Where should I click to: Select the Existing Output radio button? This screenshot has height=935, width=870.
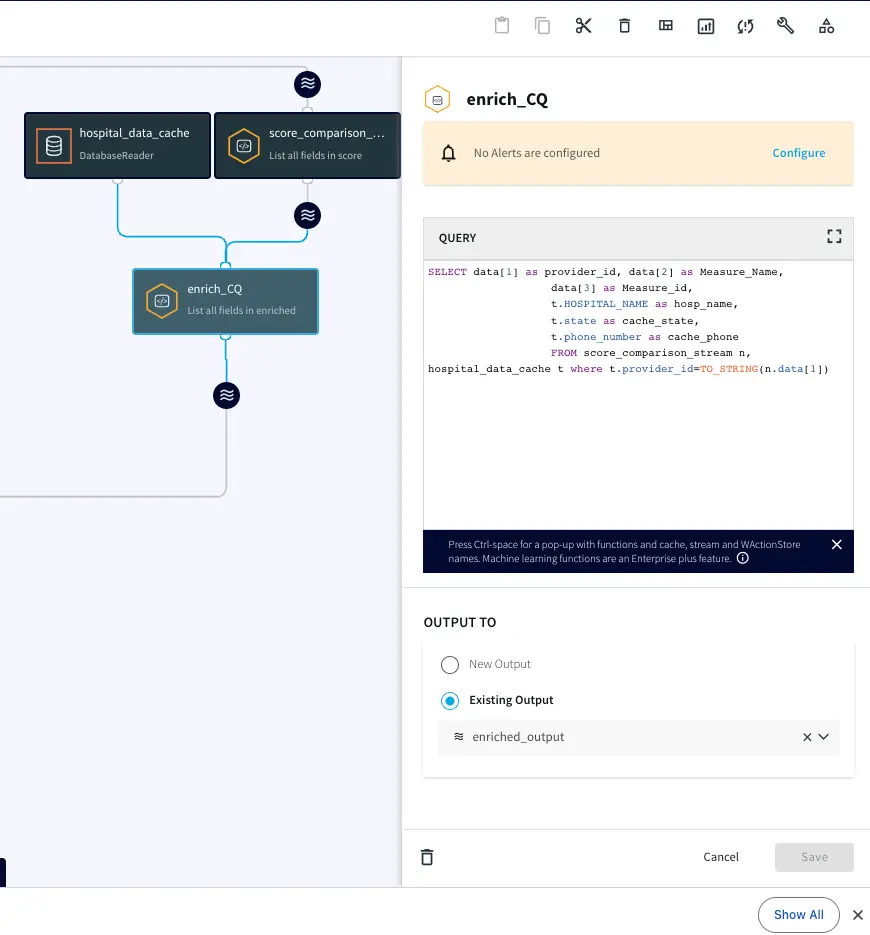click(x=450, y=701)
